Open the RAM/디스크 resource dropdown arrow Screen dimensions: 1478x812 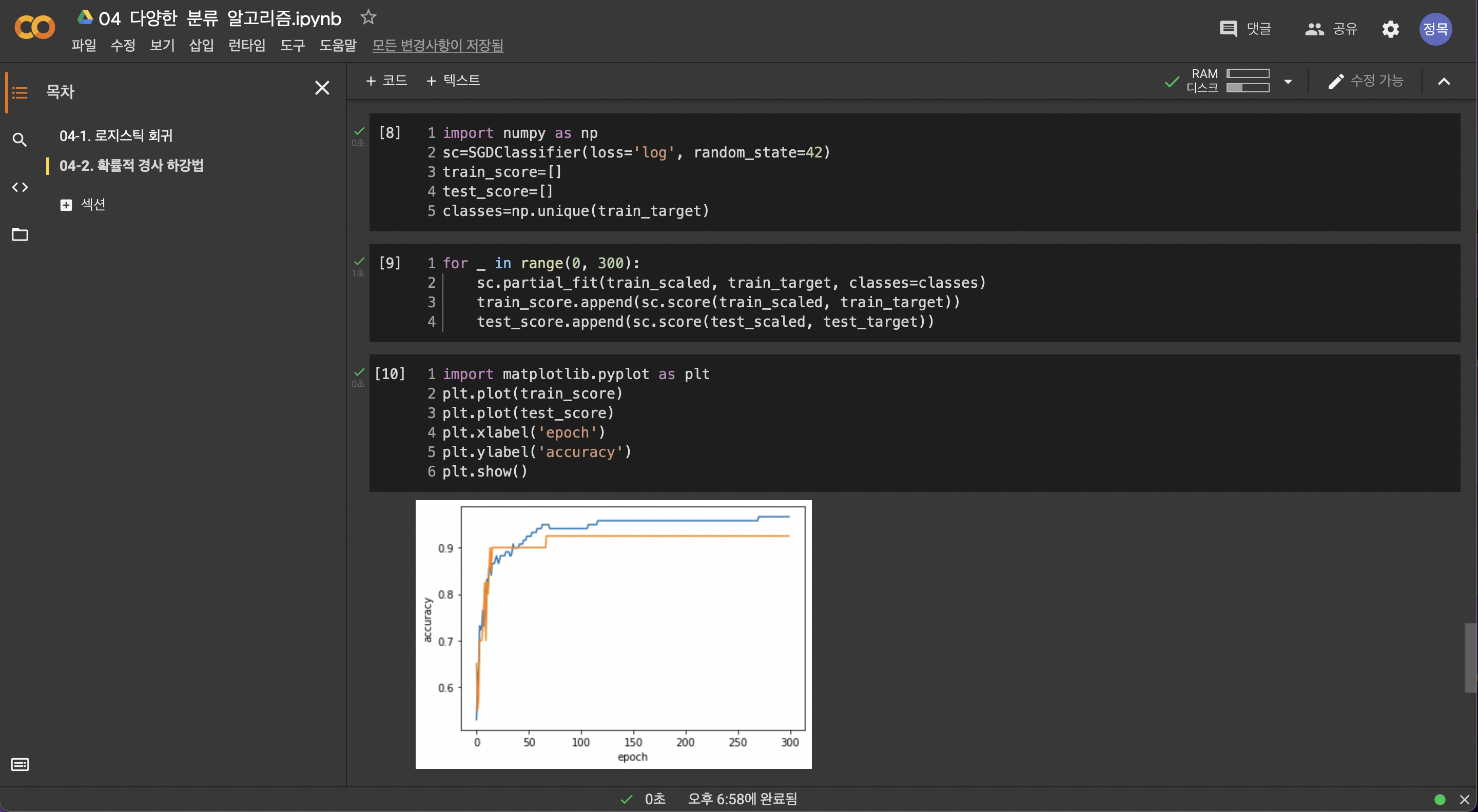[x=1288, y=81]
